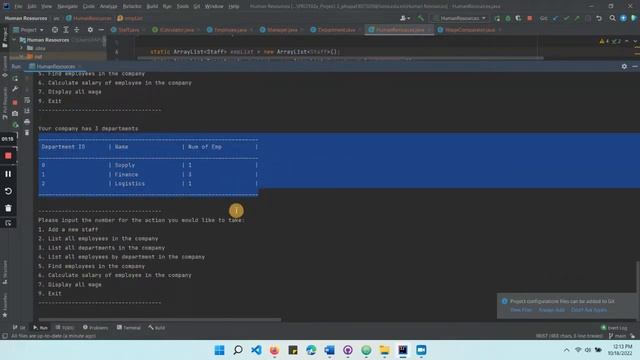Stop the screen recording with red button
The width and height of the screenshot is (640, 360).
coord(8,156)
